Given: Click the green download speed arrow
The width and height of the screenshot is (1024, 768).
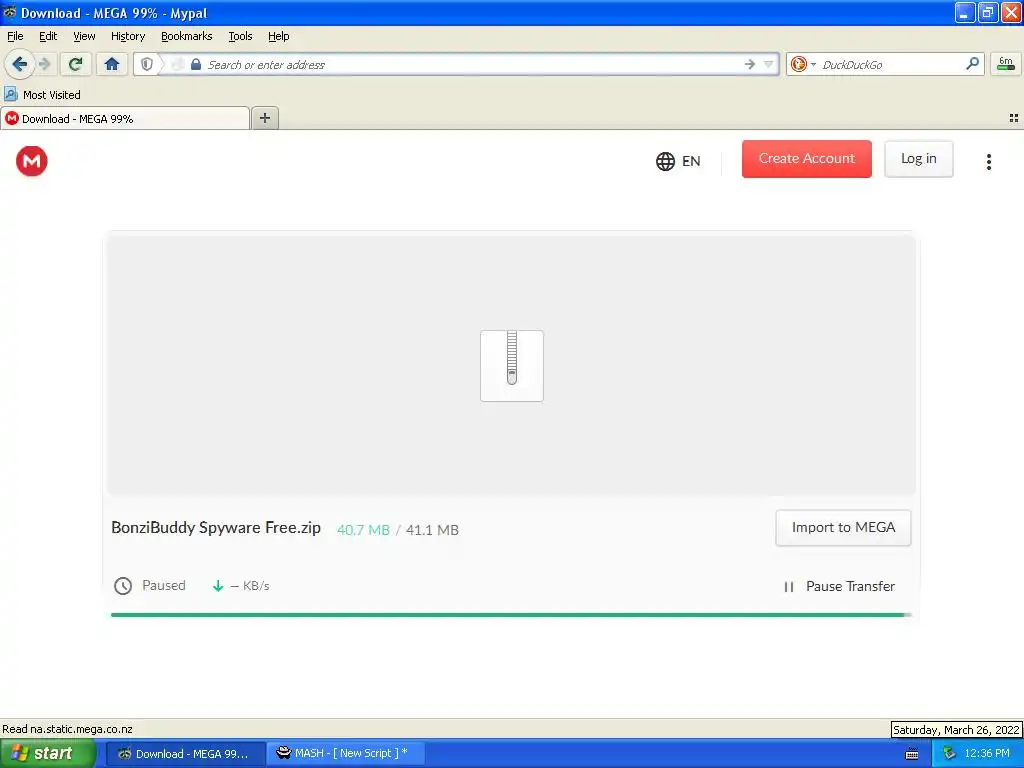Looking at the screenshot, I should click(x=218, y=586).
